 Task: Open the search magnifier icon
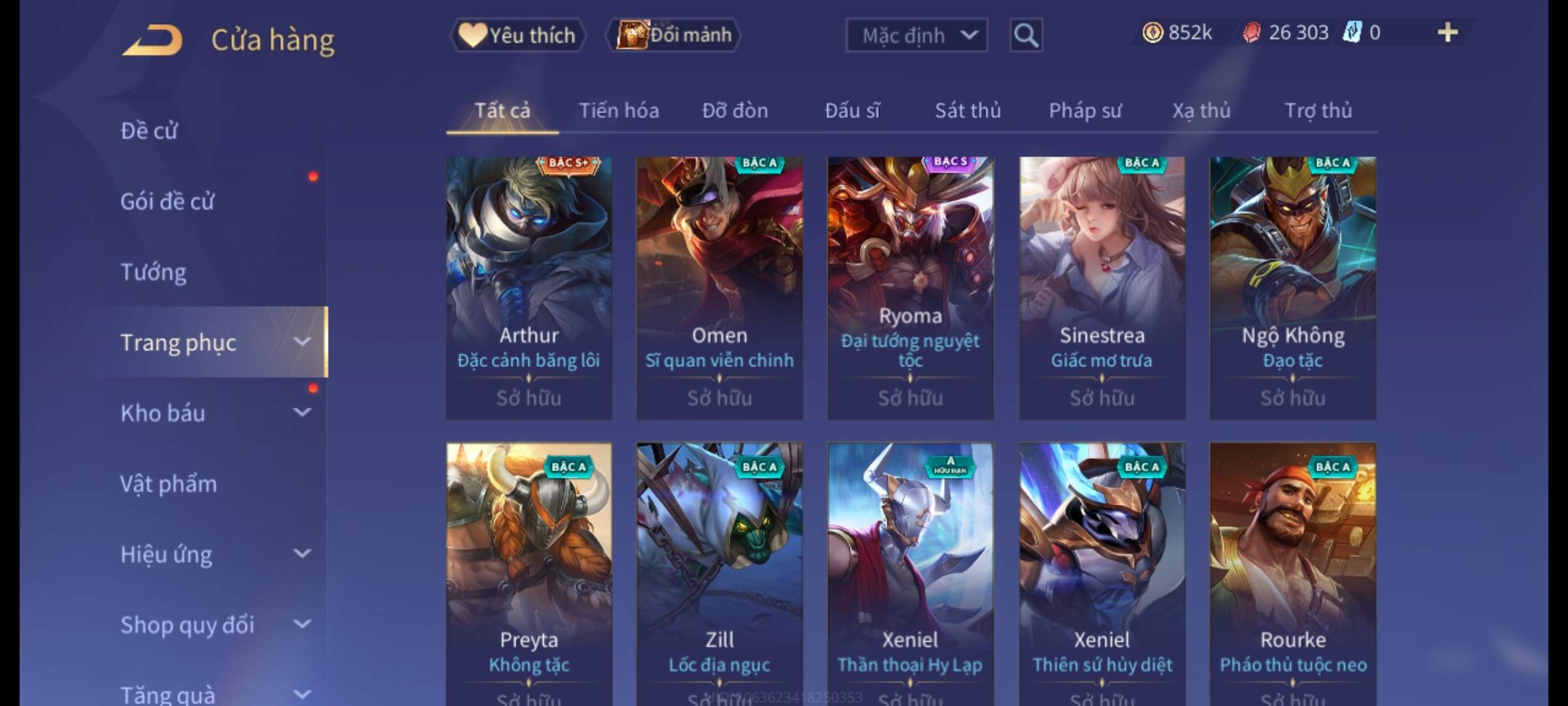[1026, 35]
